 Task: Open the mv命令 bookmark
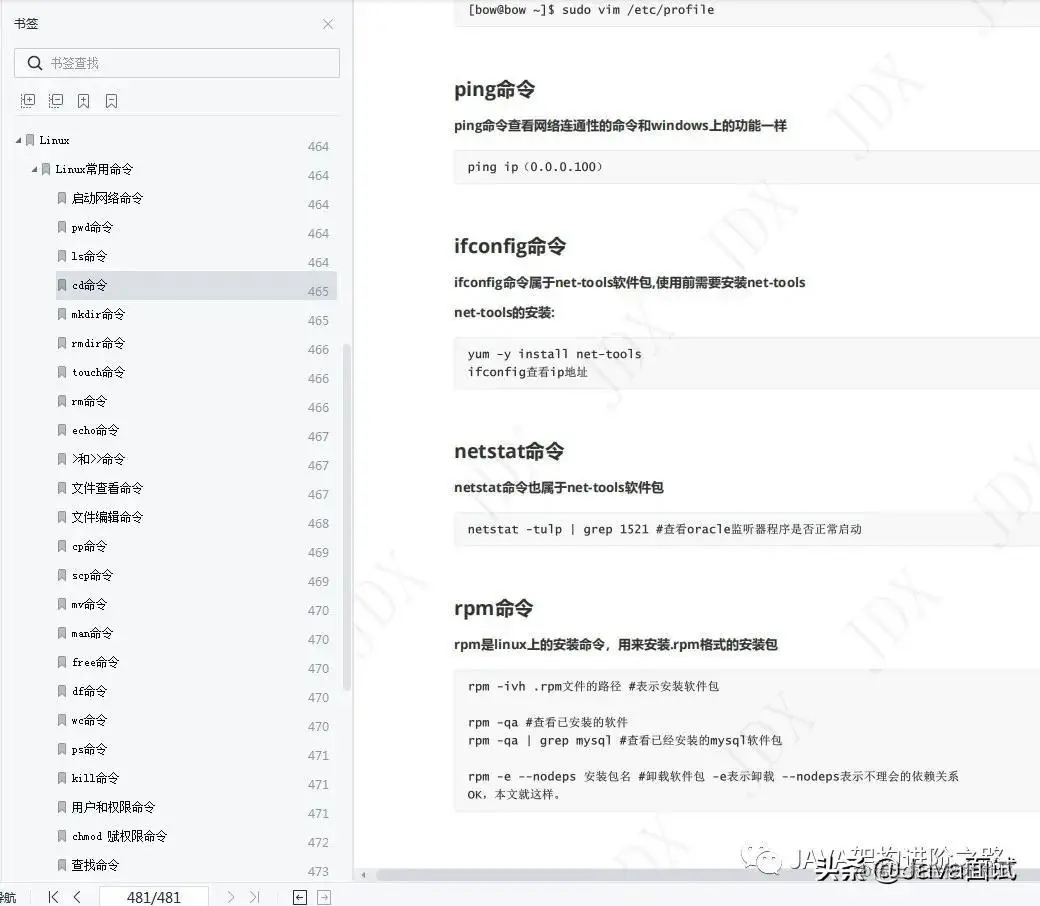click(89, 604)
